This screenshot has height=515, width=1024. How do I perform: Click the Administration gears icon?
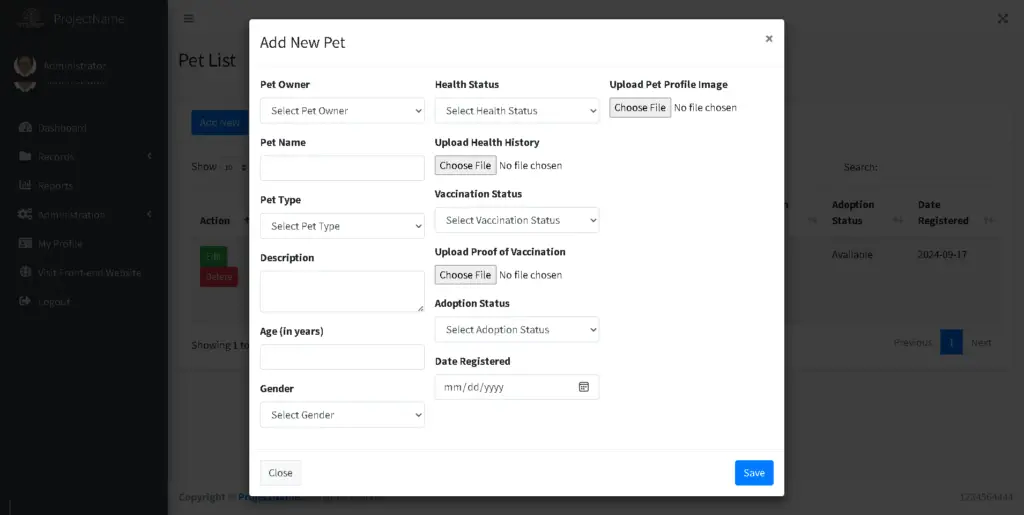tap(25, 214)
